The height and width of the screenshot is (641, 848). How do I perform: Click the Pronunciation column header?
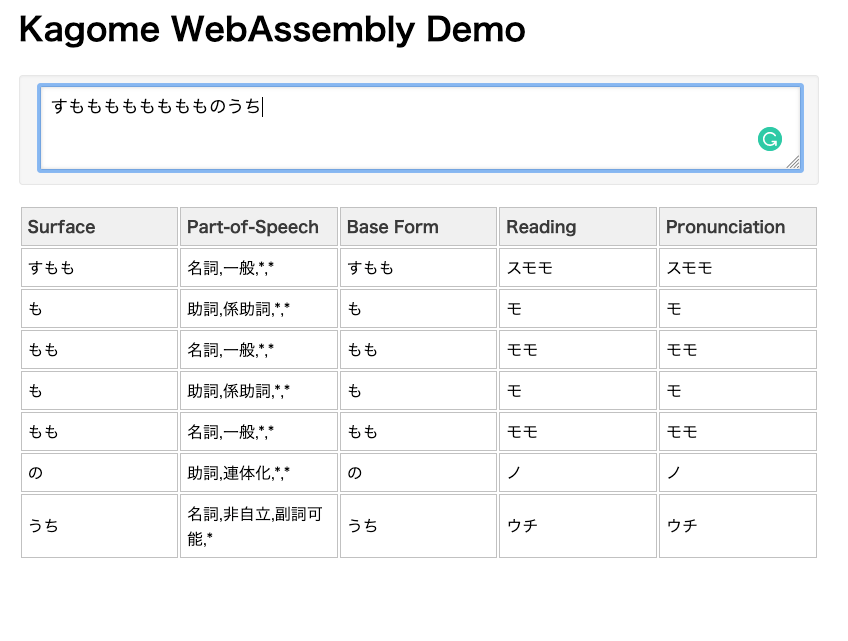[x=738, y=227]
